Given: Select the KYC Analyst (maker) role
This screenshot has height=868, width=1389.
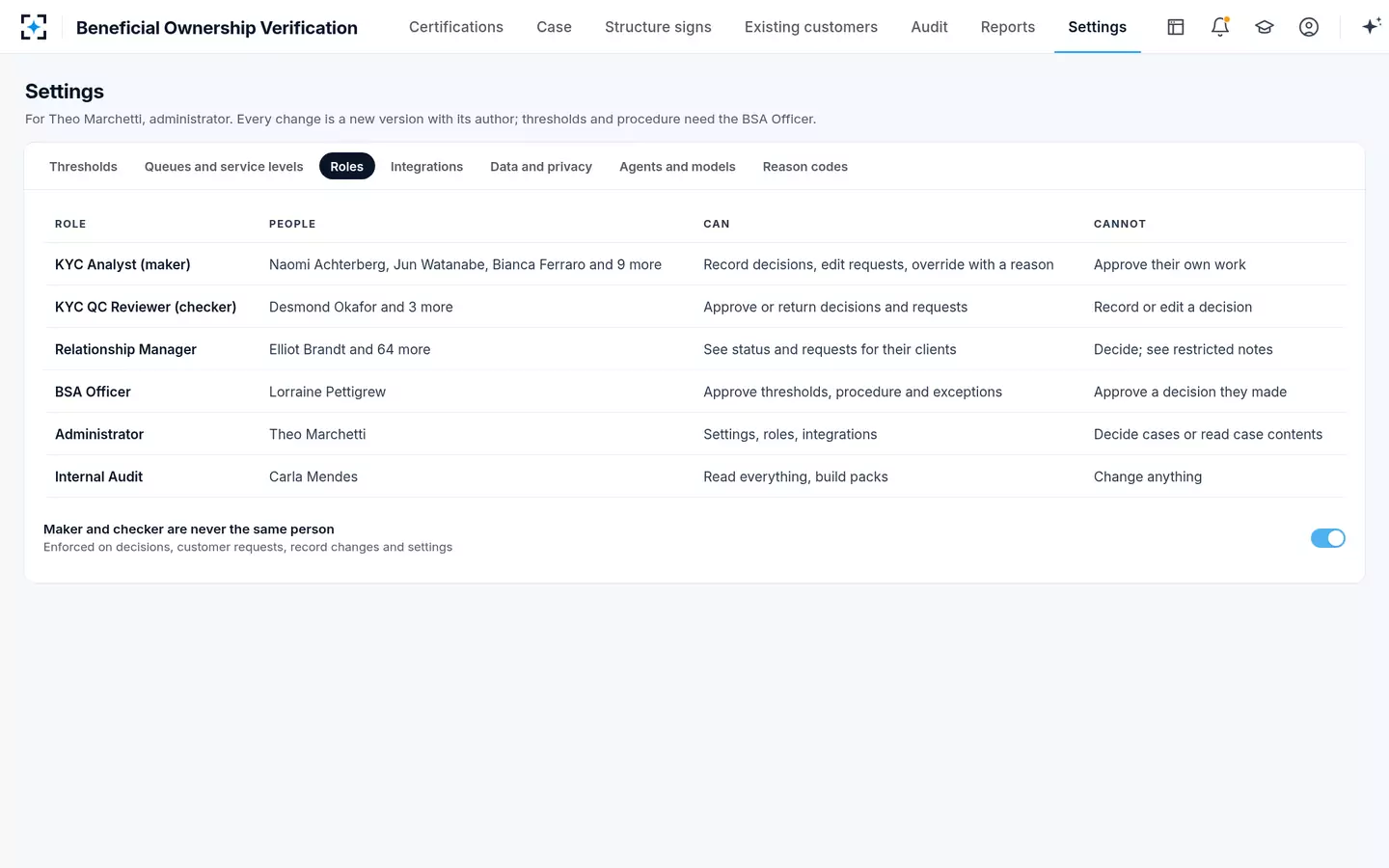Looking at the screenshot, I should 123,264.
